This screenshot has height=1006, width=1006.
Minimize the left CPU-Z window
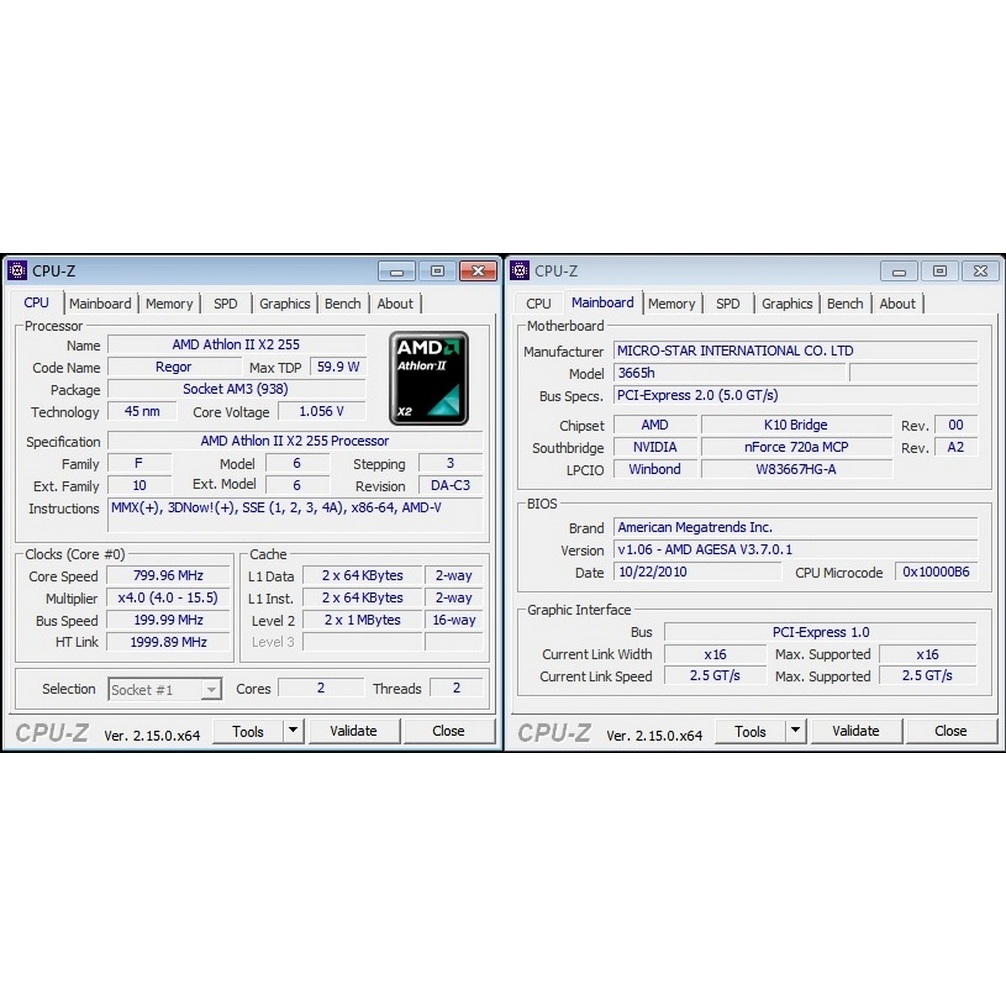[x=397, y=271]
